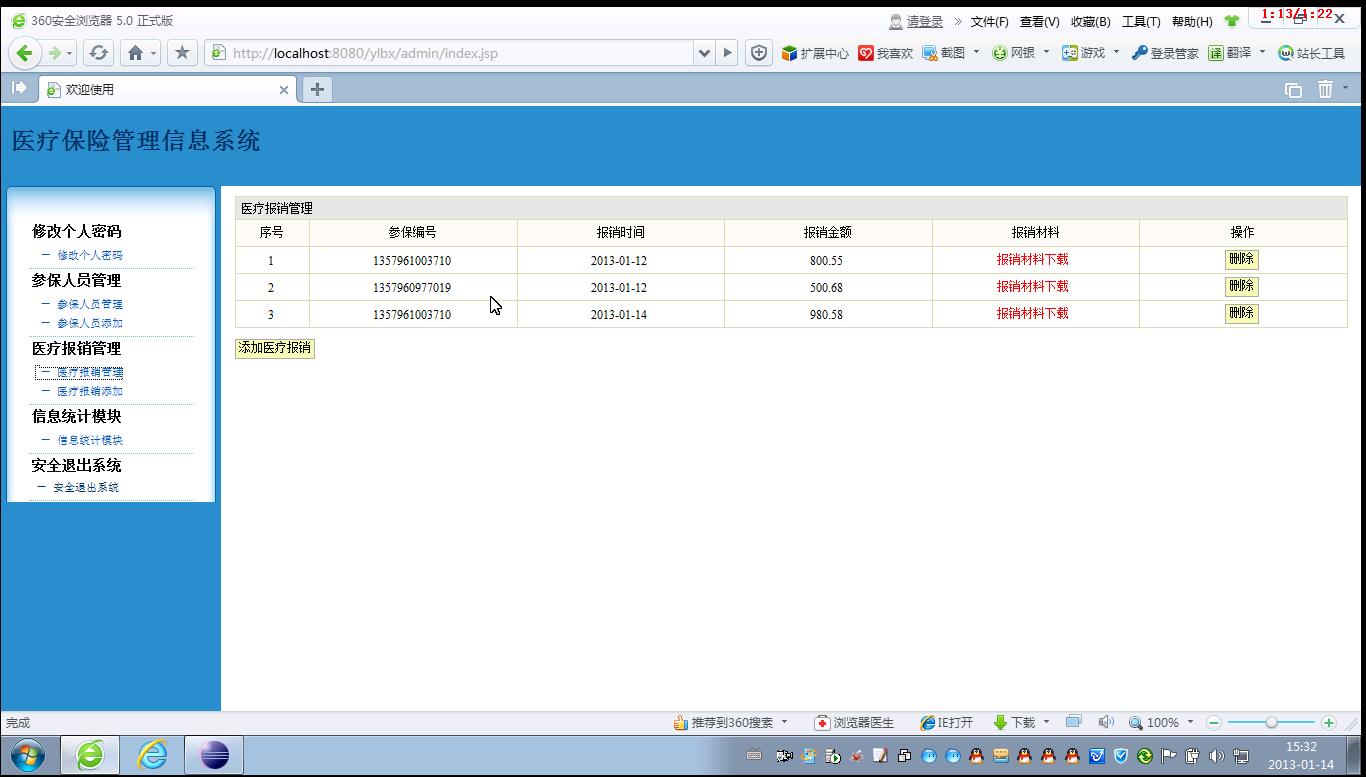The image size is (1366, 777).
Task: Click the 翻译 translate tool
Action: (1230, 53)
